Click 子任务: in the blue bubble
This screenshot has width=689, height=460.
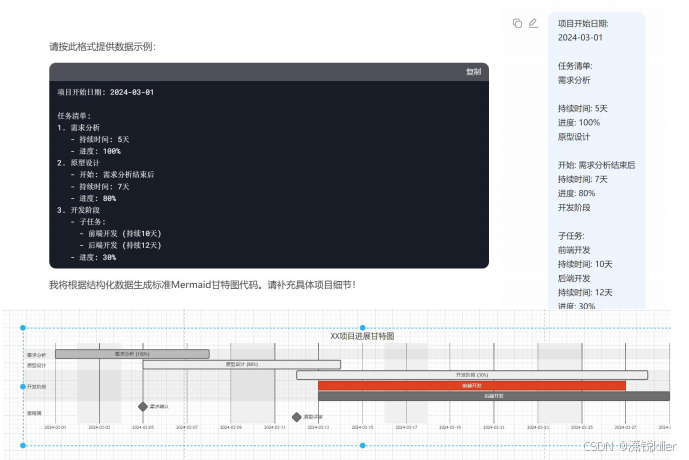(x=571, y=236)
